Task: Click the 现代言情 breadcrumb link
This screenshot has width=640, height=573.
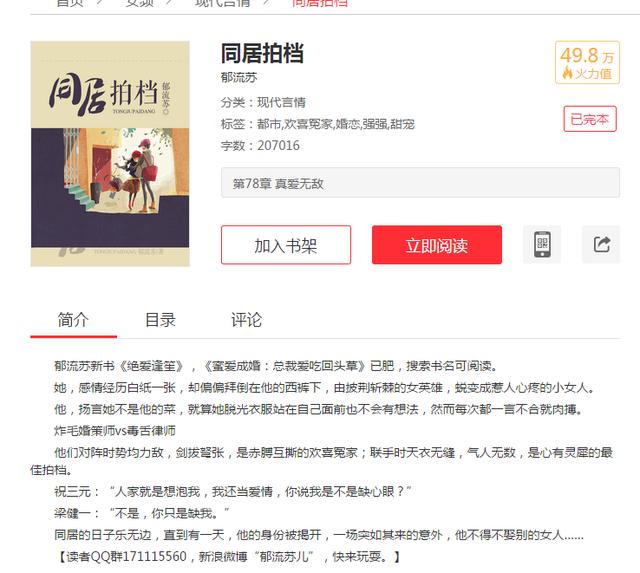Action: click(x=222, y=3)
